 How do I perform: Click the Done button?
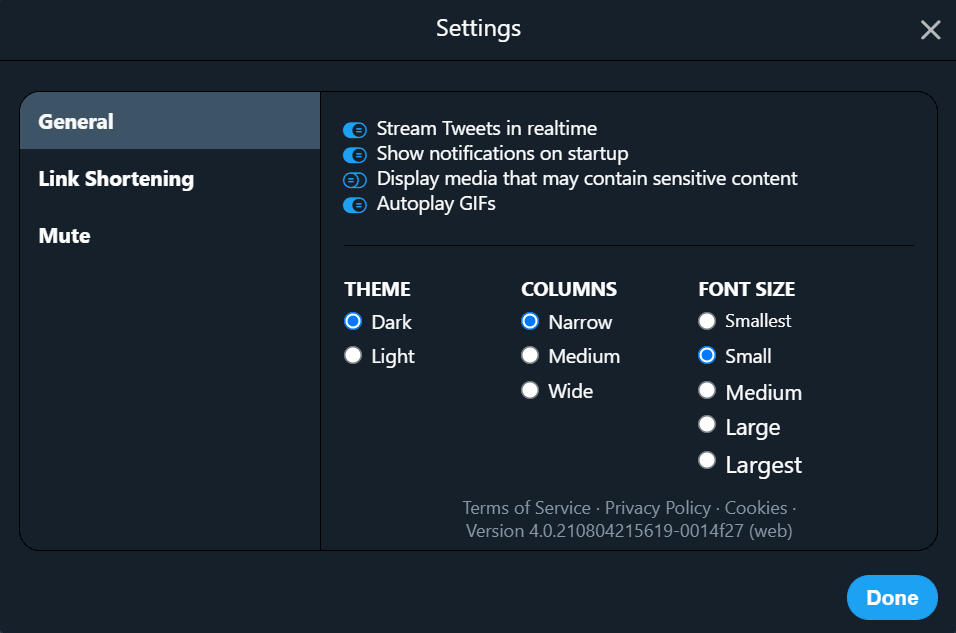(892, 597)
